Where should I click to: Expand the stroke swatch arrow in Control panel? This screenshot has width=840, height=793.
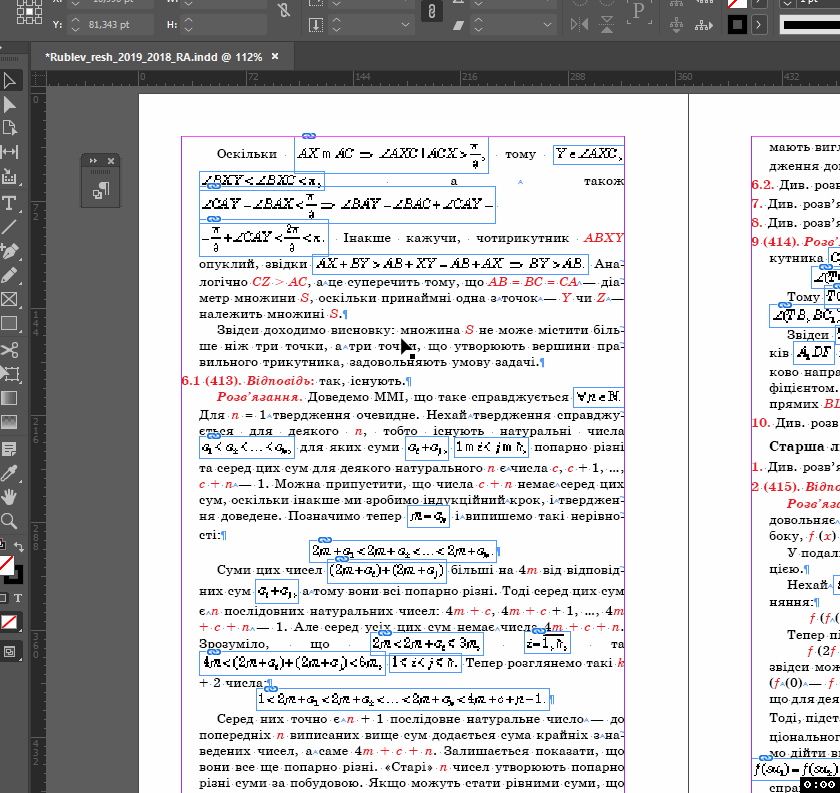759,25
